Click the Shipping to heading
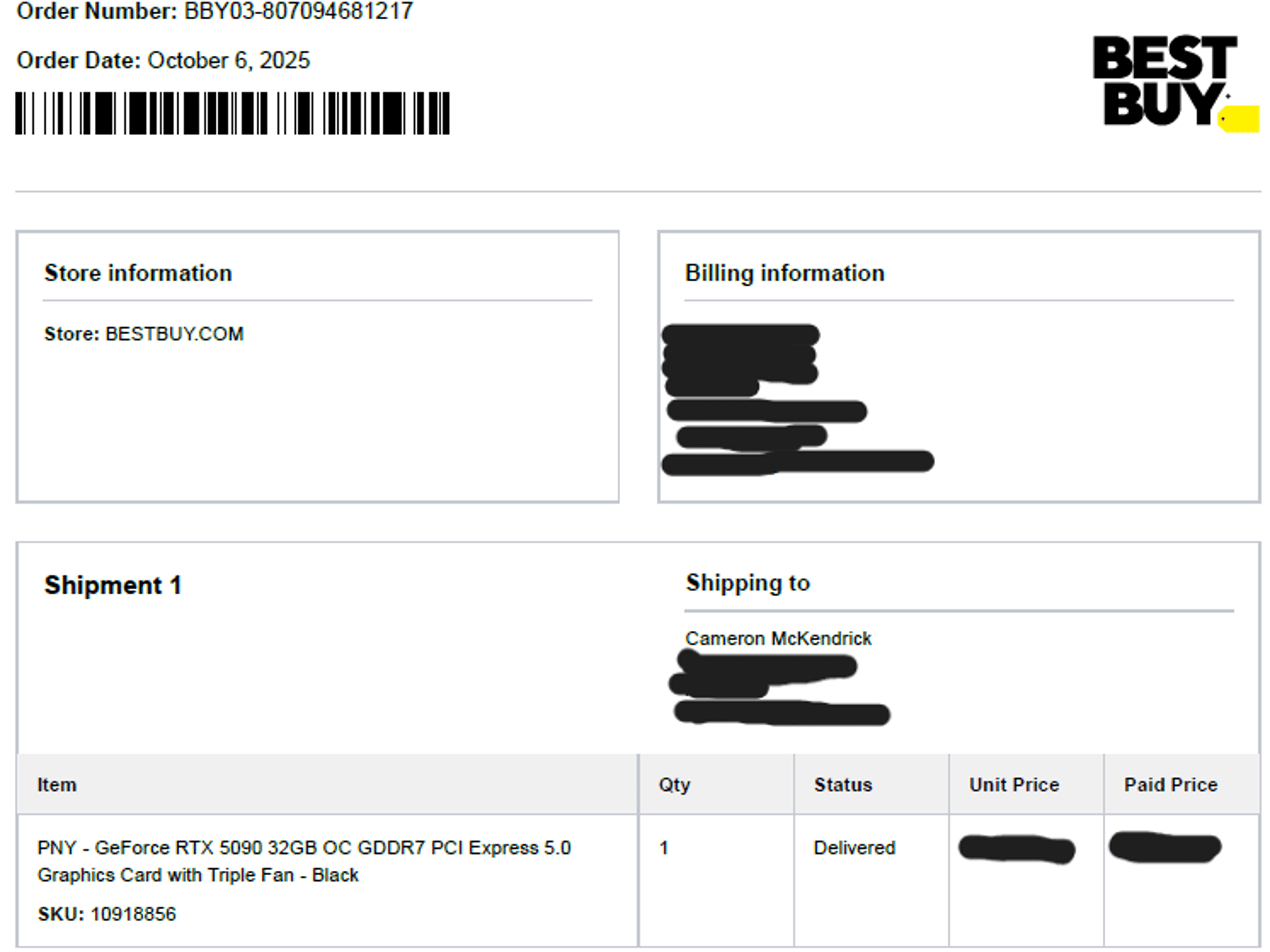 pos(748,583)
